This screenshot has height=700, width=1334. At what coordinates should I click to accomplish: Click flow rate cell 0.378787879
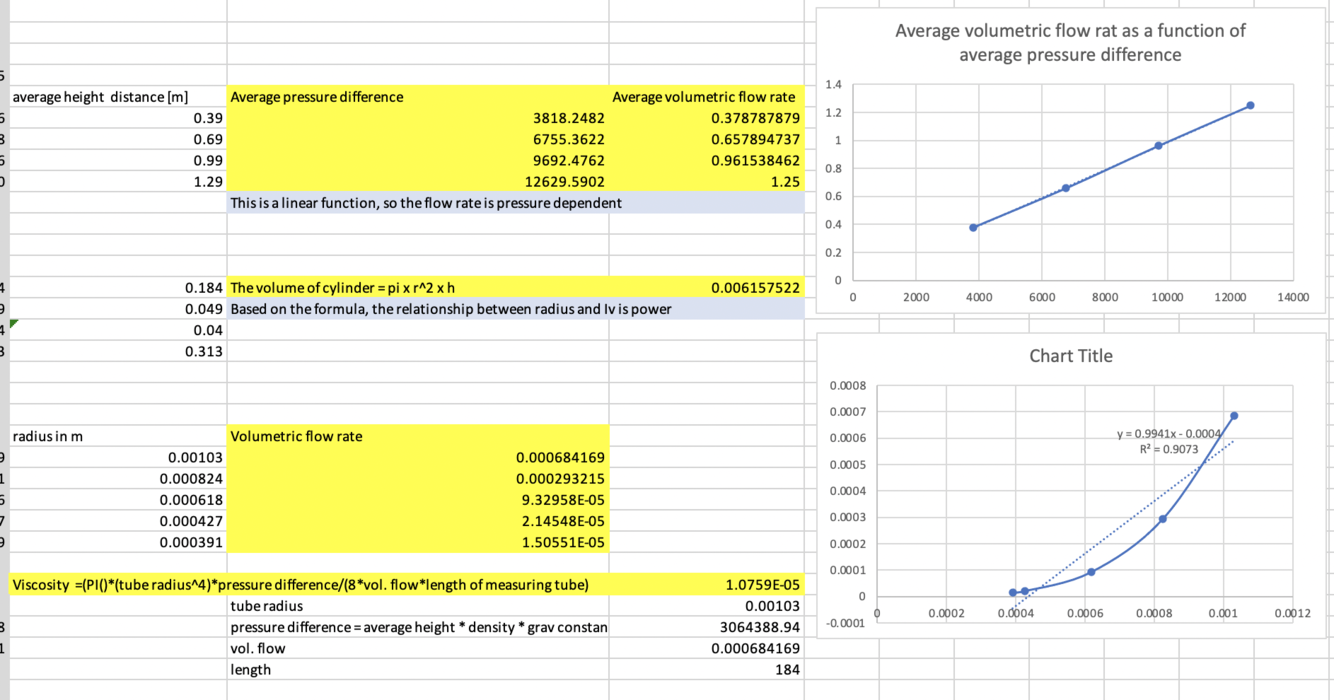click(706, 118)
